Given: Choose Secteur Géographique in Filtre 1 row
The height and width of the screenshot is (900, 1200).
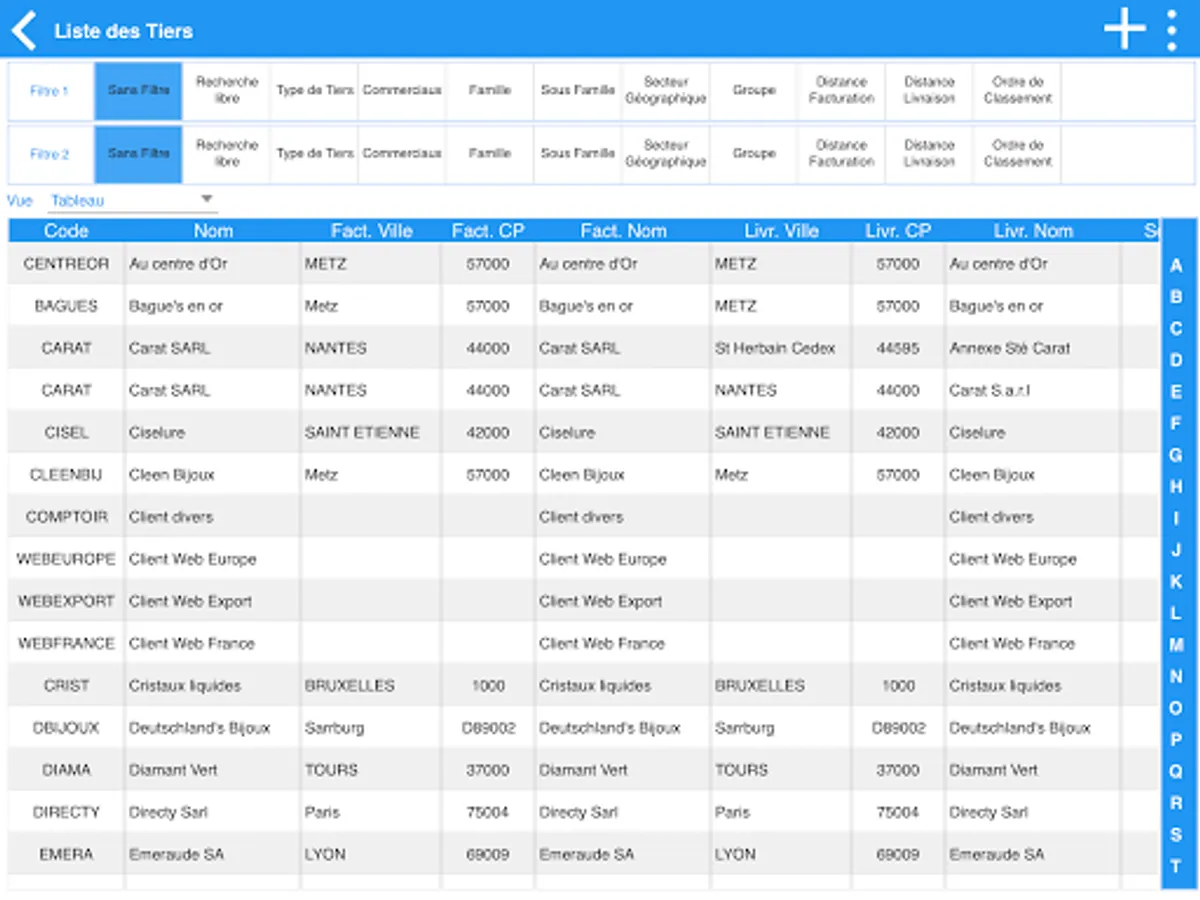Looking at the screenshot, I should click(666, 91).
